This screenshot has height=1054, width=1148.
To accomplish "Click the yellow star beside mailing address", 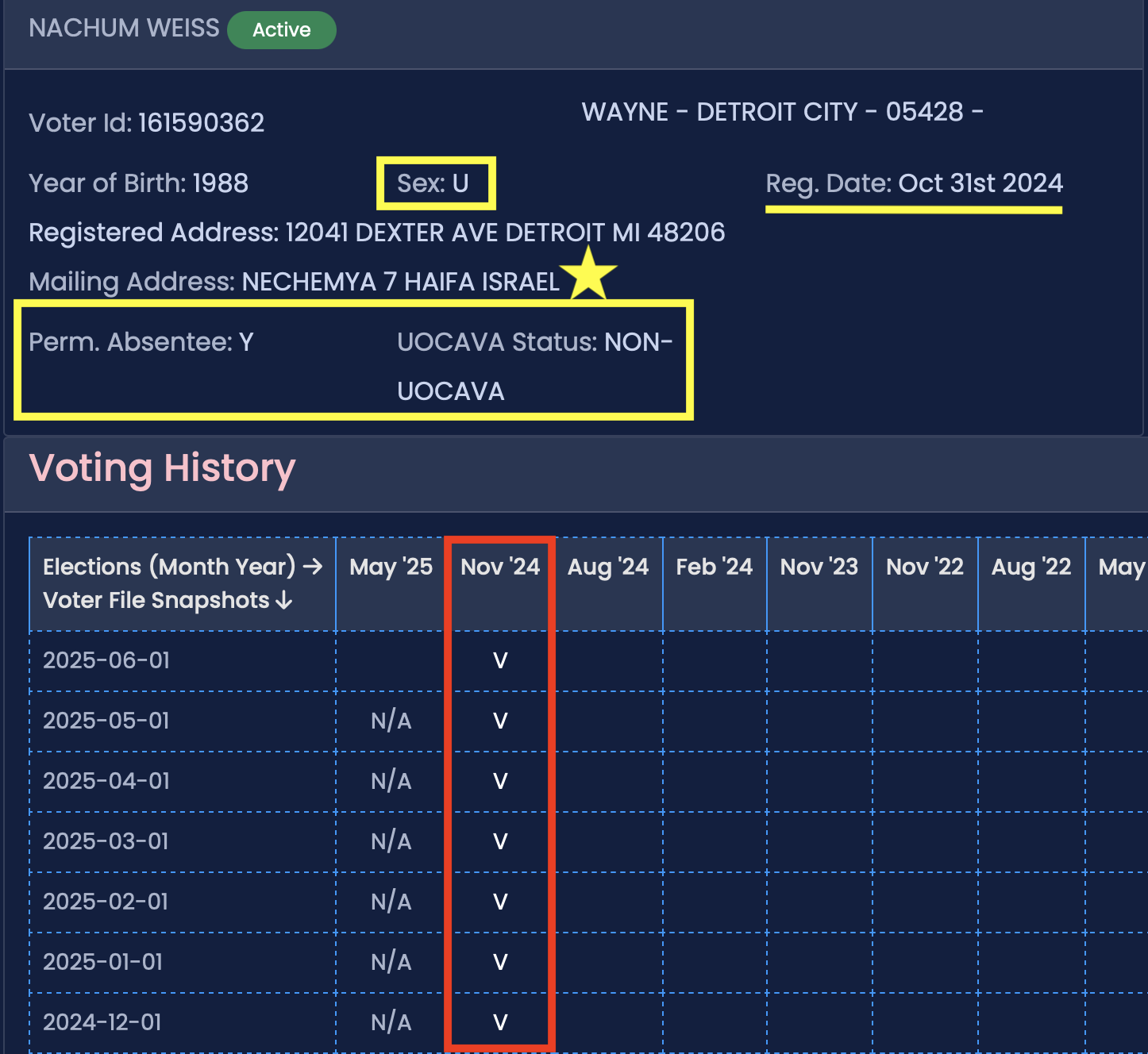I will 588,274.
